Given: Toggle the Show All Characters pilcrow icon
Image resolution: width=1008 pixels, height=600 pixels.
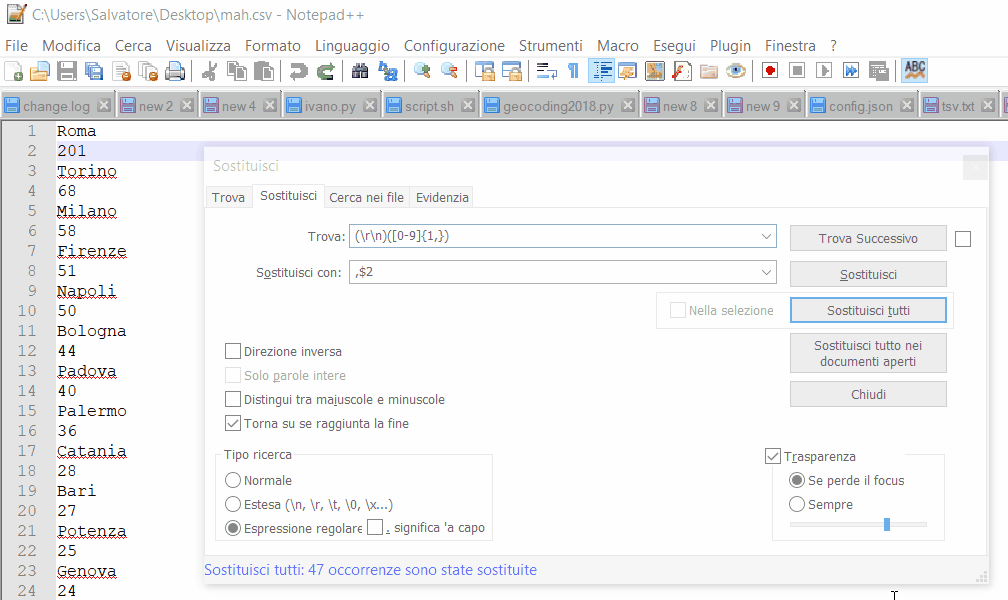Looking at the screenshot, I should (x=573, y=71).
